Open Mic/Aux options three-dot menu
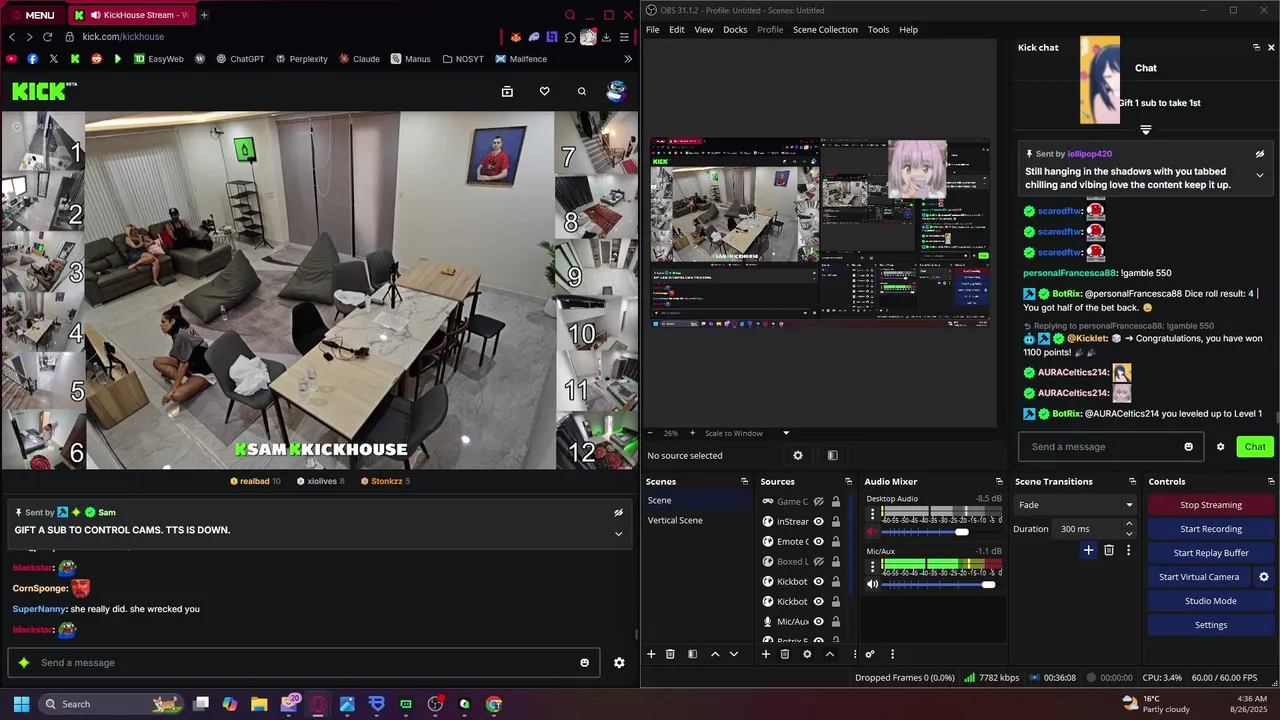1280x720 pixels. (872, 566)
